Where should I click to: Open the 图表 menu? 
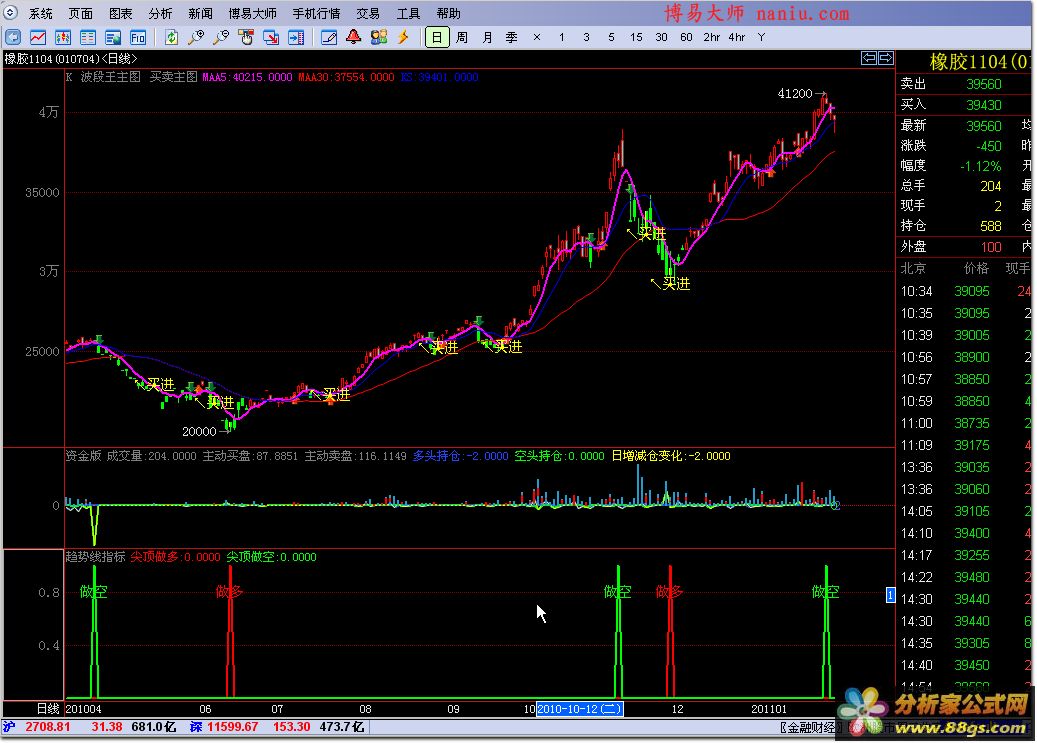120,13
